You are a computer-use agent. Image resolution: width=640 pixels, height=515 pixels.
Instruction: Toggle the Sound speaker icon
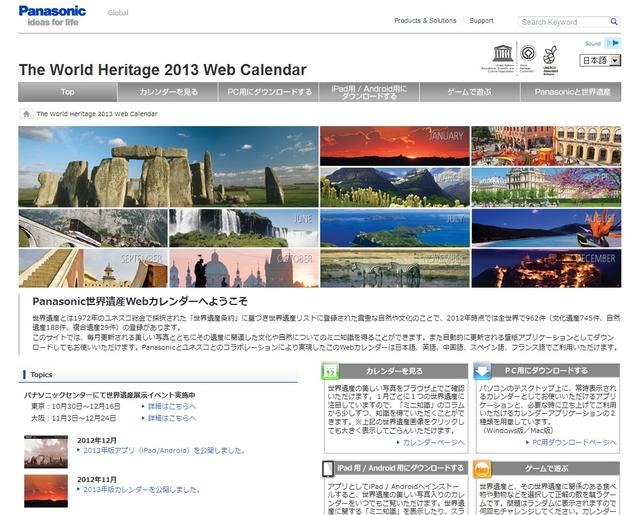613,43
